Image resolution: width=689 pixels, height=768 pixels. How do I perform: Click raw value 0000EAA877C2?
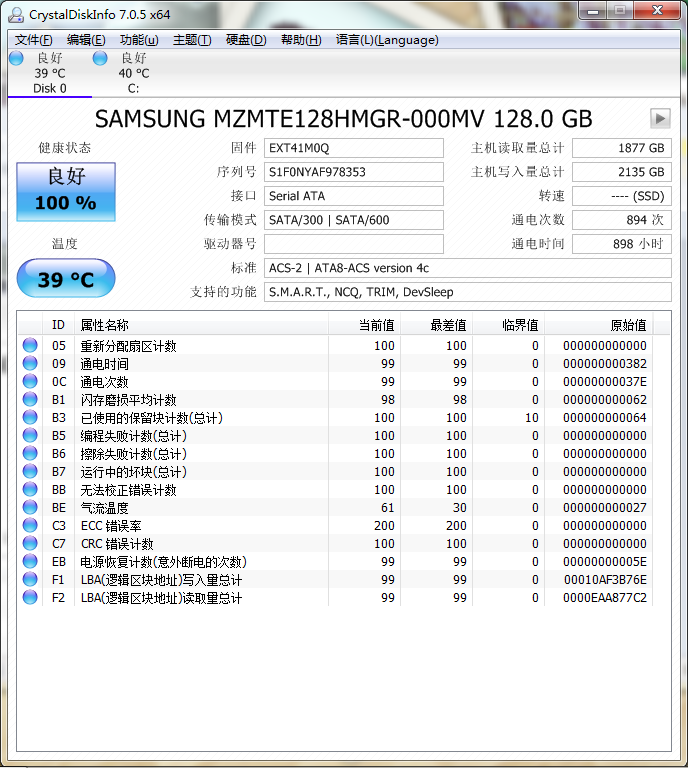tap(605, 598)
